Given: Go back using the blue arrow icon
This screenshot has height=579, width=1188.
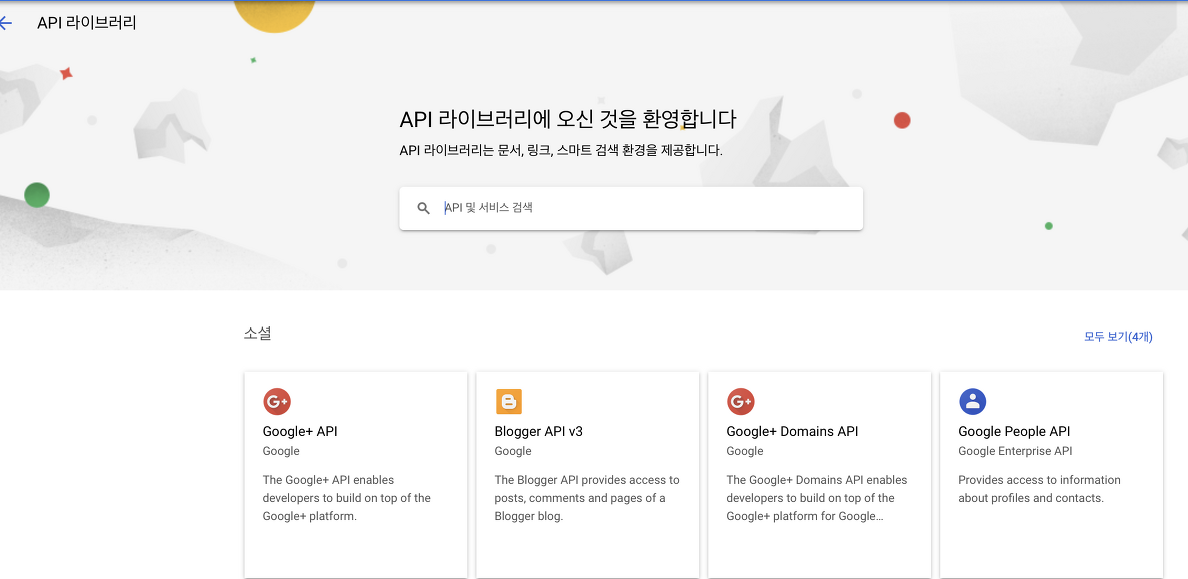Looking at the screenshot, I should click(6, 23).
